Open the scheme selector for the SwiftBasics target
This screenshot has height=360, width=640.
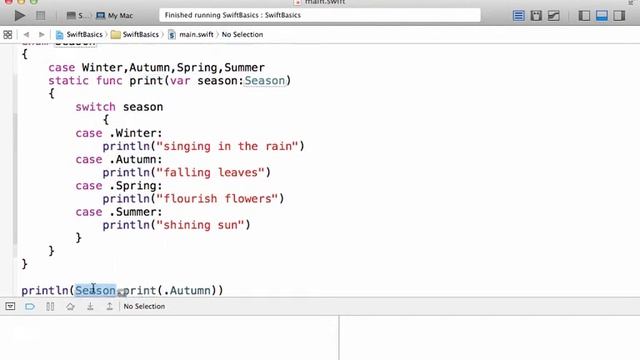[77, 16]
